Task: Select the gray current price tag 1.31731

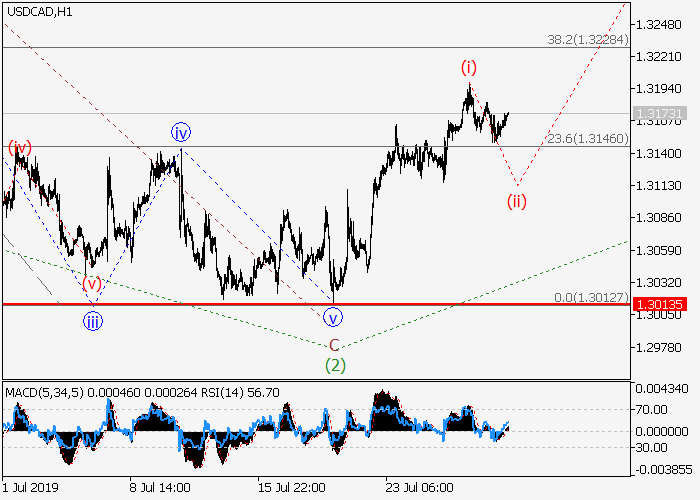Action: point(663,113)
